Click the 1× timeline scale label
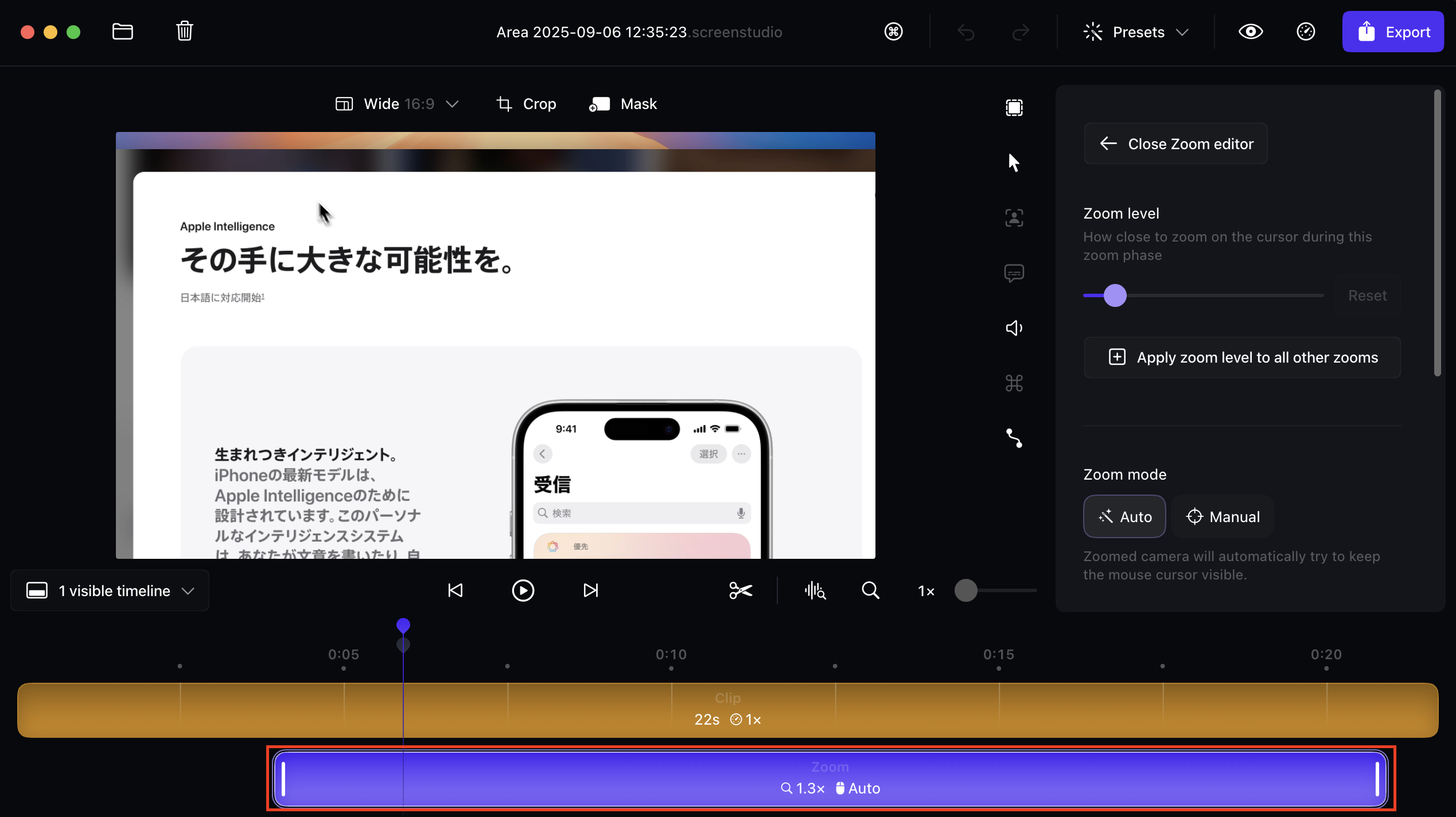 click(x=926, y=591)
